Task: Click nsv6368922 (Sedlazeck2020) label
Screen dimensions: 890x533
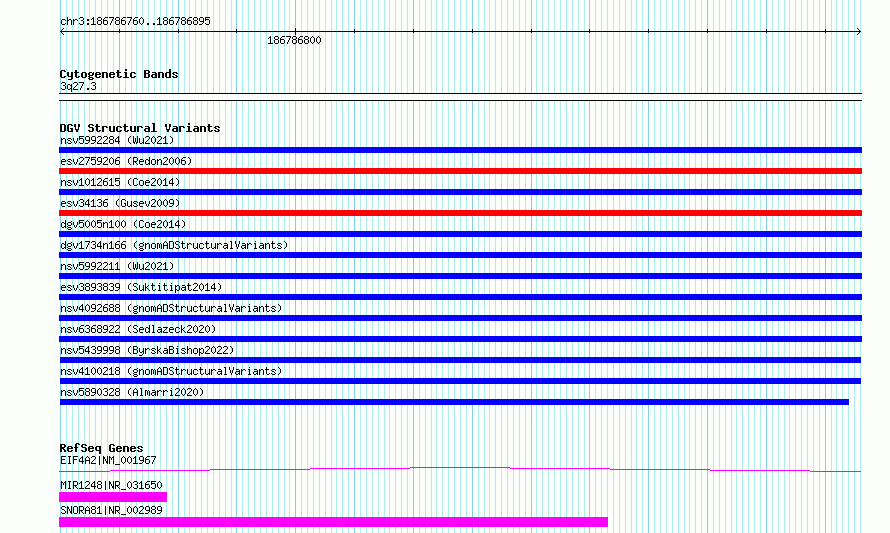Action: tap(138, 329)
